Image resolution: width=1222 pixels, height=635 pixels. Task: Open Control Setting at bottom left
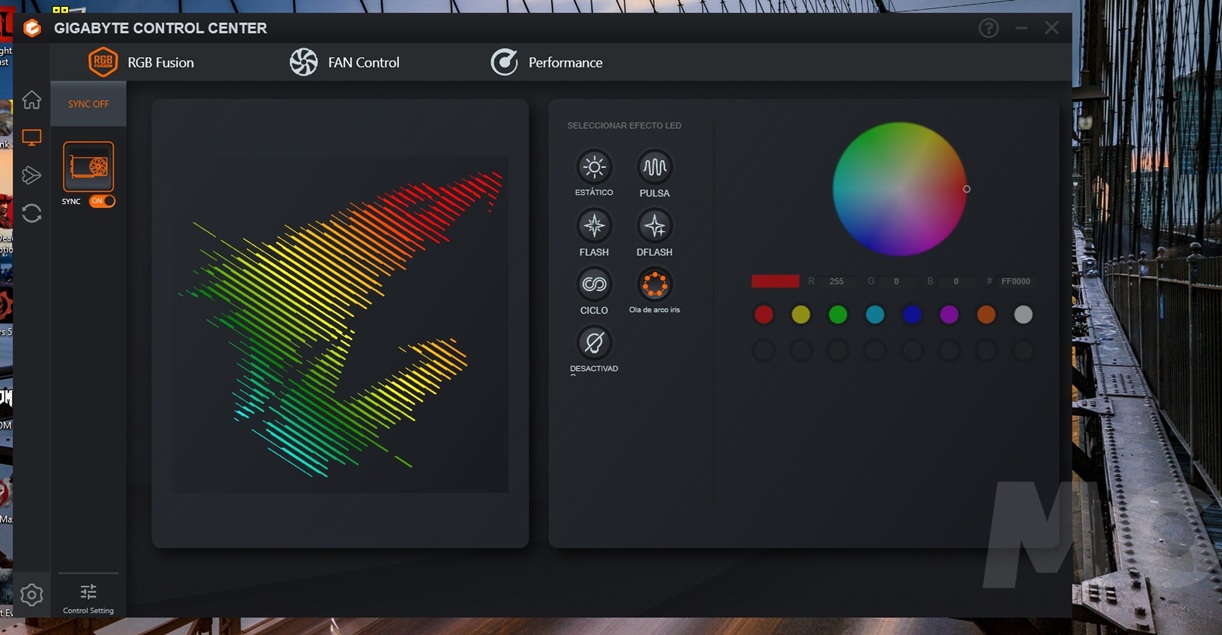(88, 597)
